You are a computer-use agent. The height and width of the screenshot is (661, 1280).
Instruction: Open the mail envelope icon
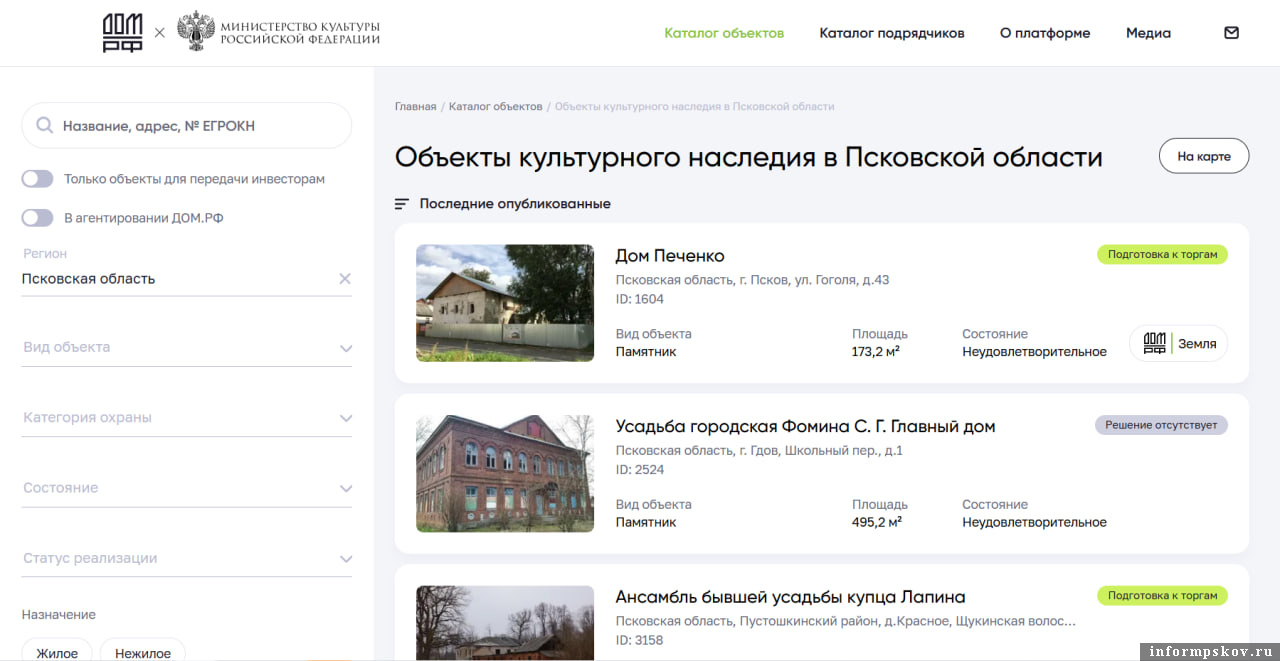[x=1231, y=33]
